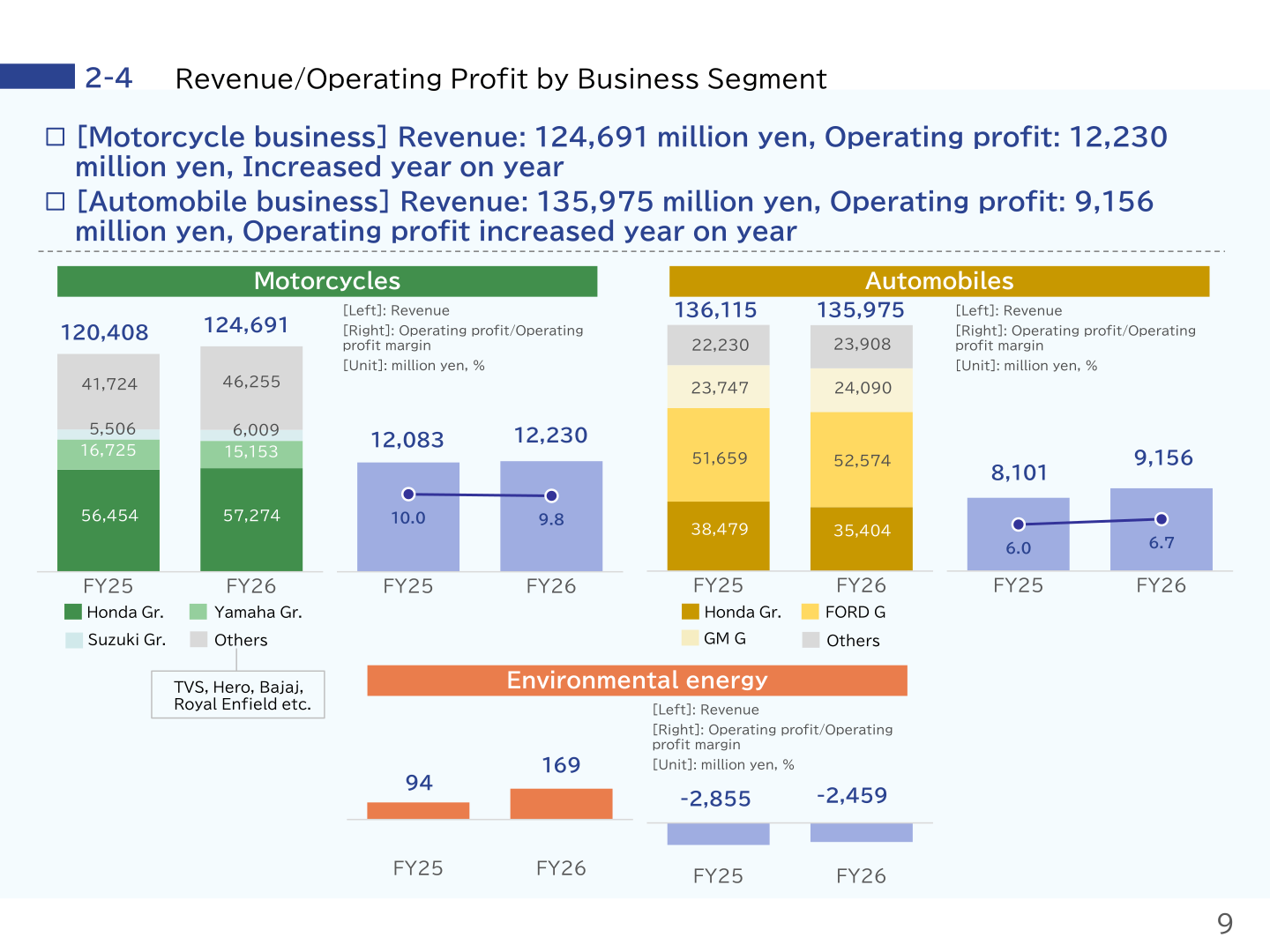Image resolution: width=1270 pixels, height=952 pixels.
Task: Click the 8,101 automobile operating profit label
Action: 1020,473
